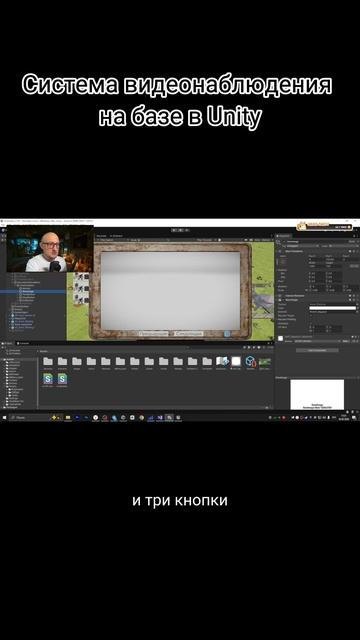Select the white texture asset in Project
Image resolution: width=360 pixels, height=640 pixels.
[236, 361]
